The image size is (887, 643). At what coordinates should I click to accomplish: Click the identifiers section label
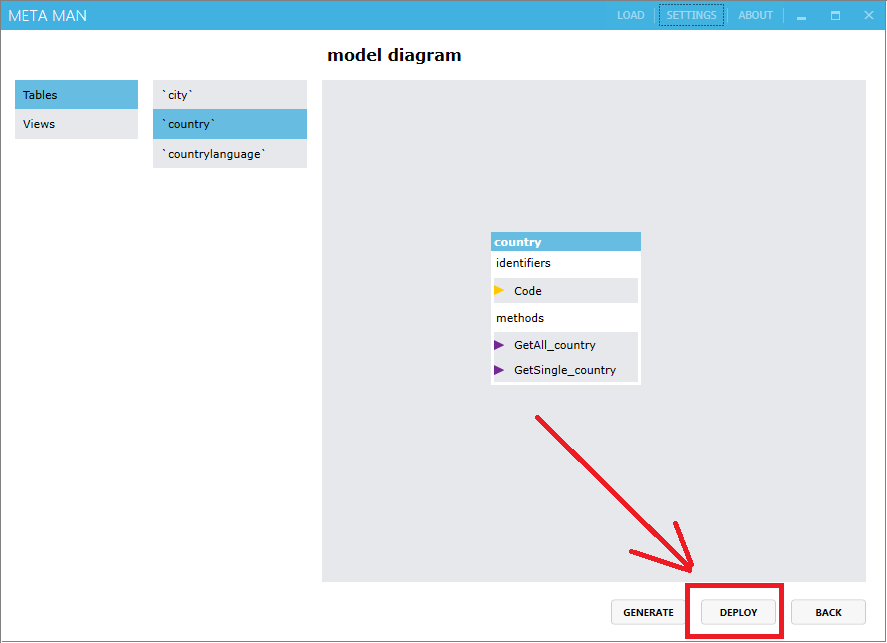tap(521, 263)
